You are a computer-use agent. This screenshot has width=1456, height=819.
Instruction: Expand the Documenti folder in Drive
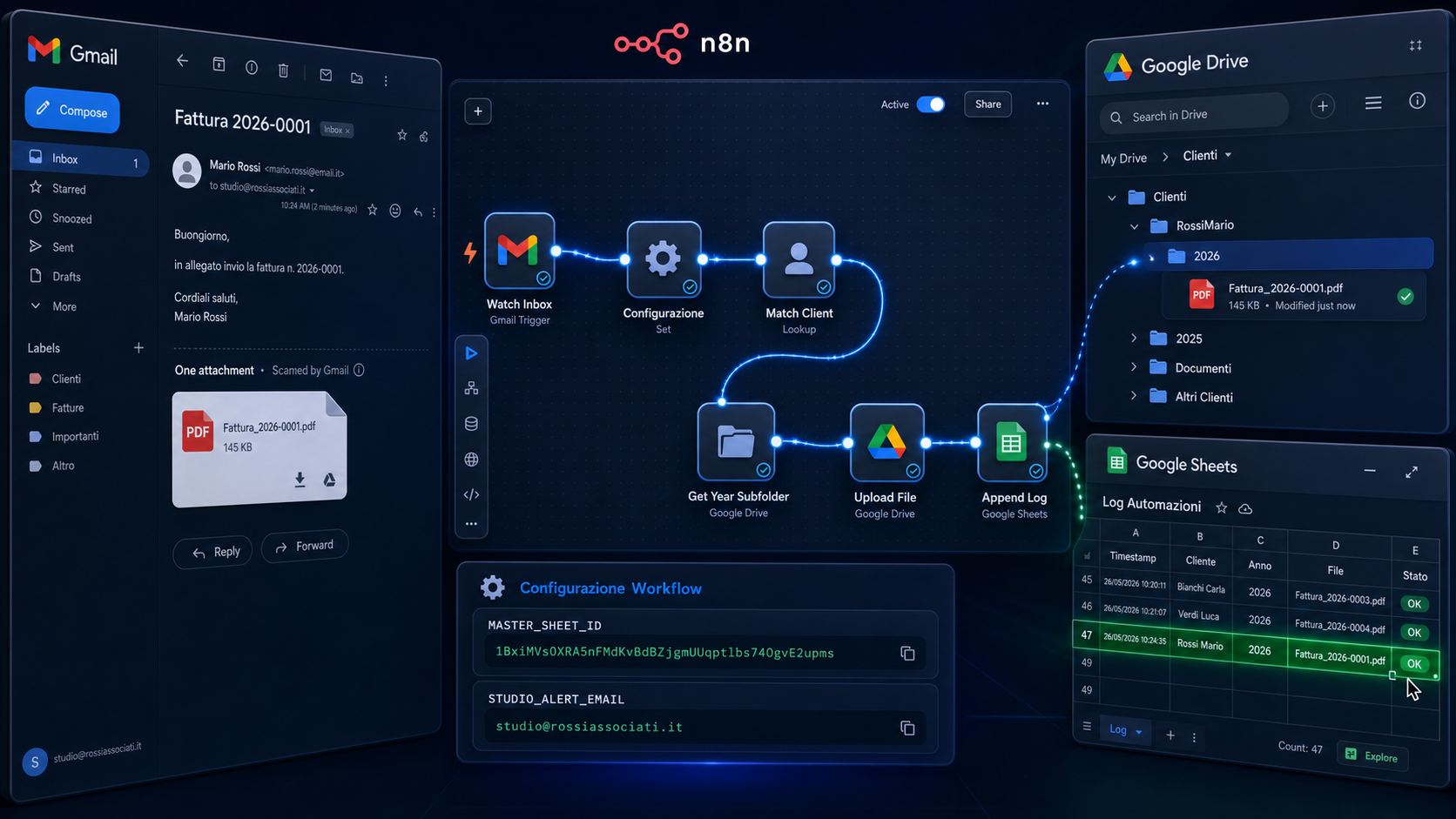(1134, 367)
